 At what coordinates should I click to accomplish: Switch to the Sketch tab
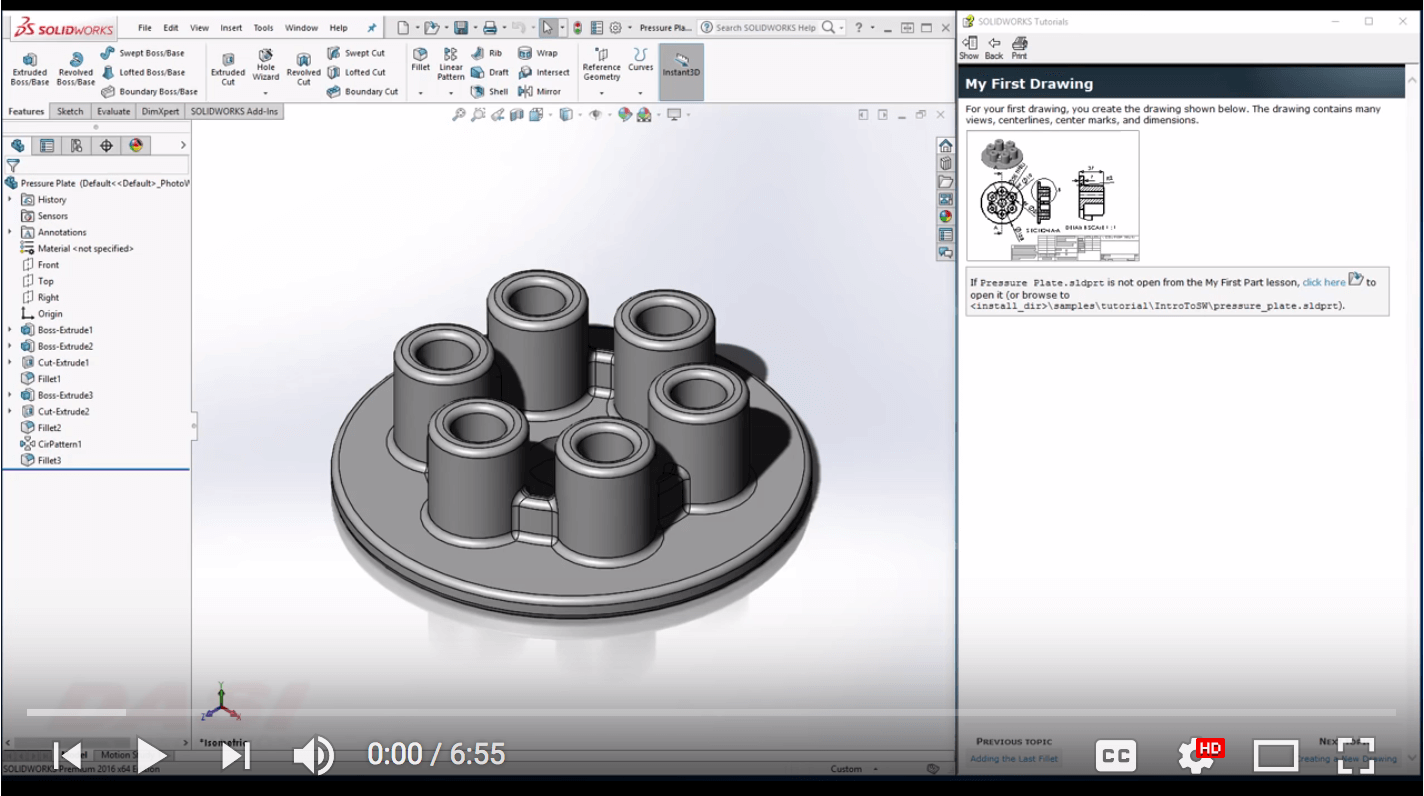click(69, 111)
